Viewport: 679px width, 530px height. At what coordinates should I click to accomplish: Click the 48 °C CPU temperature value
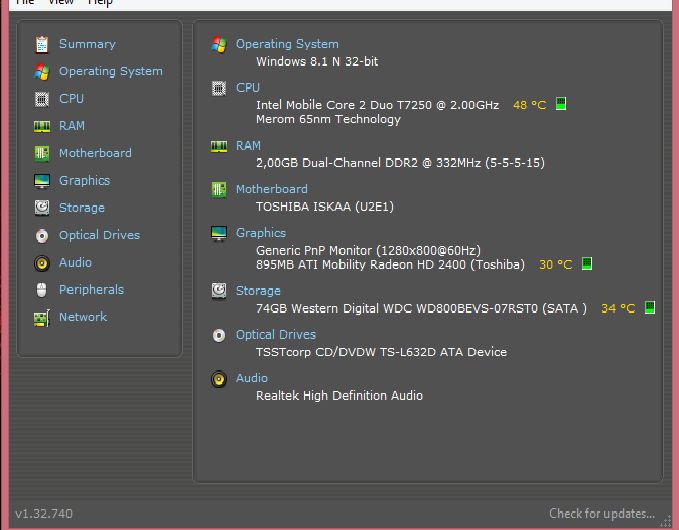530,105
